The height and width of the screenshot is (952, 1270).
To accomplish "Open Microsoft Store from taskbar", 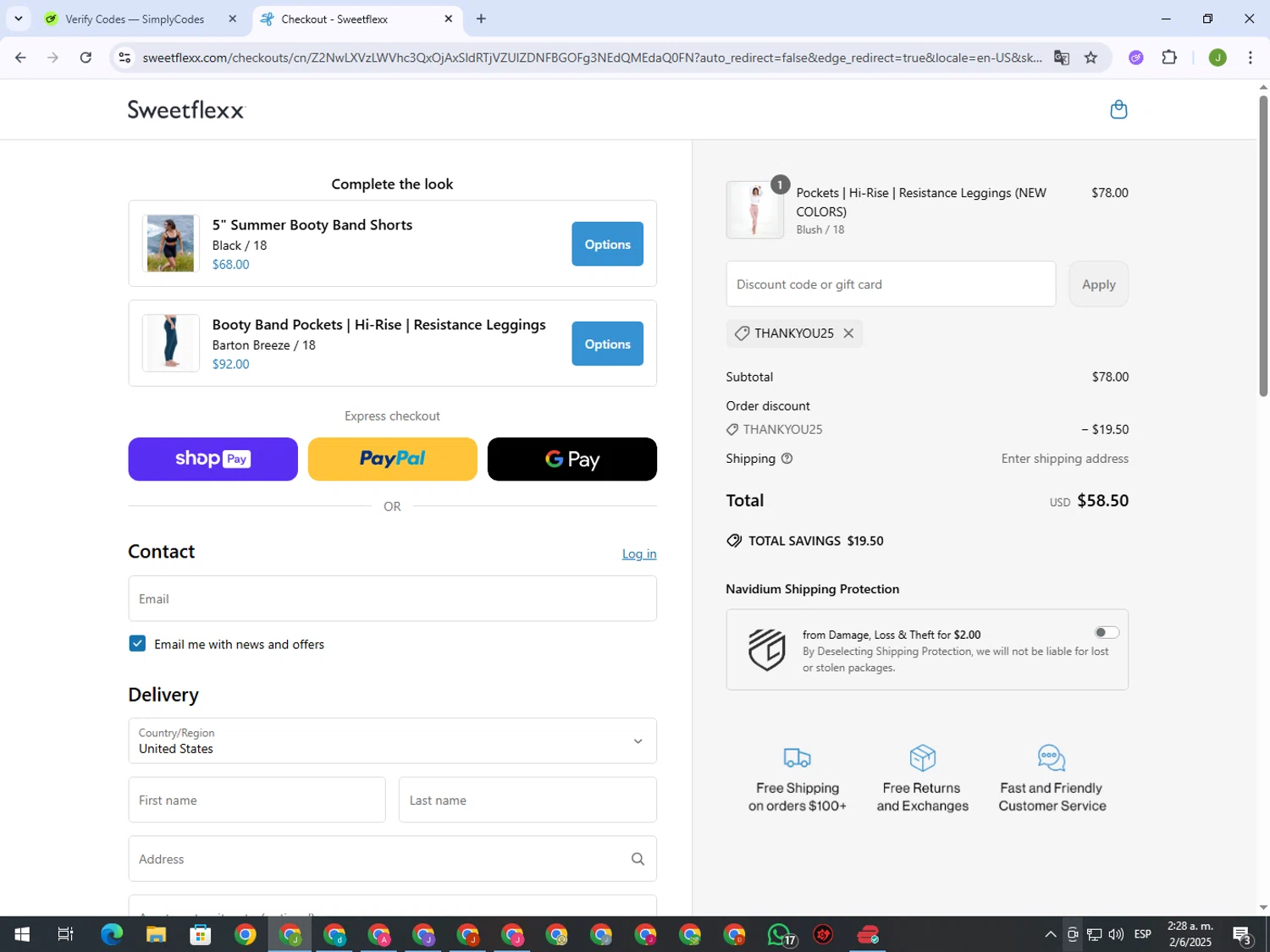I will (201, 934).
